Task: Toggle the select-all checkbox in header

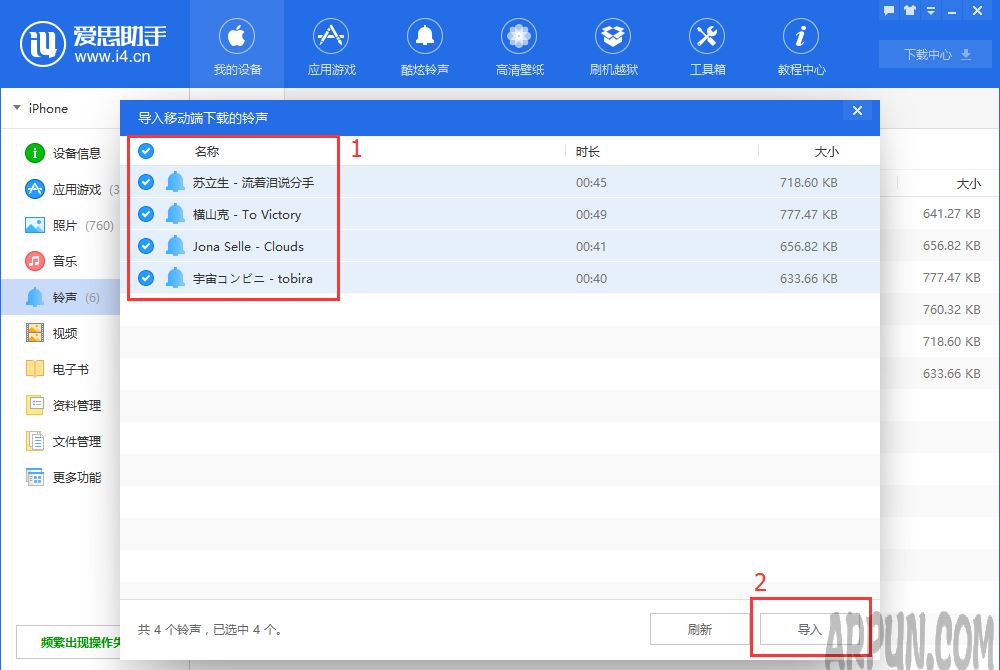Action: (x=146, y=151)
